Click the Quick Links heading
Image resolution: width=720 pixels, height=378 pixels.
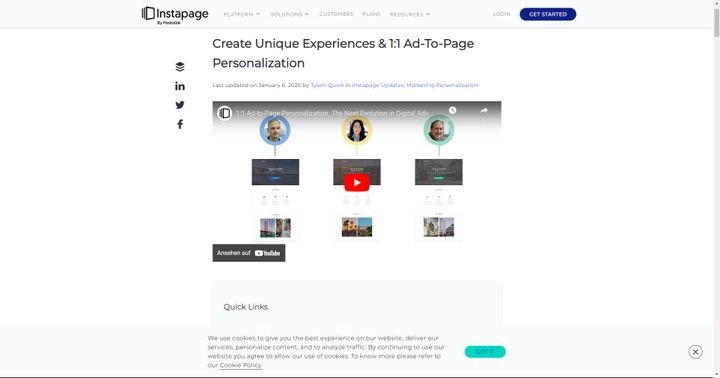[246, 307]
